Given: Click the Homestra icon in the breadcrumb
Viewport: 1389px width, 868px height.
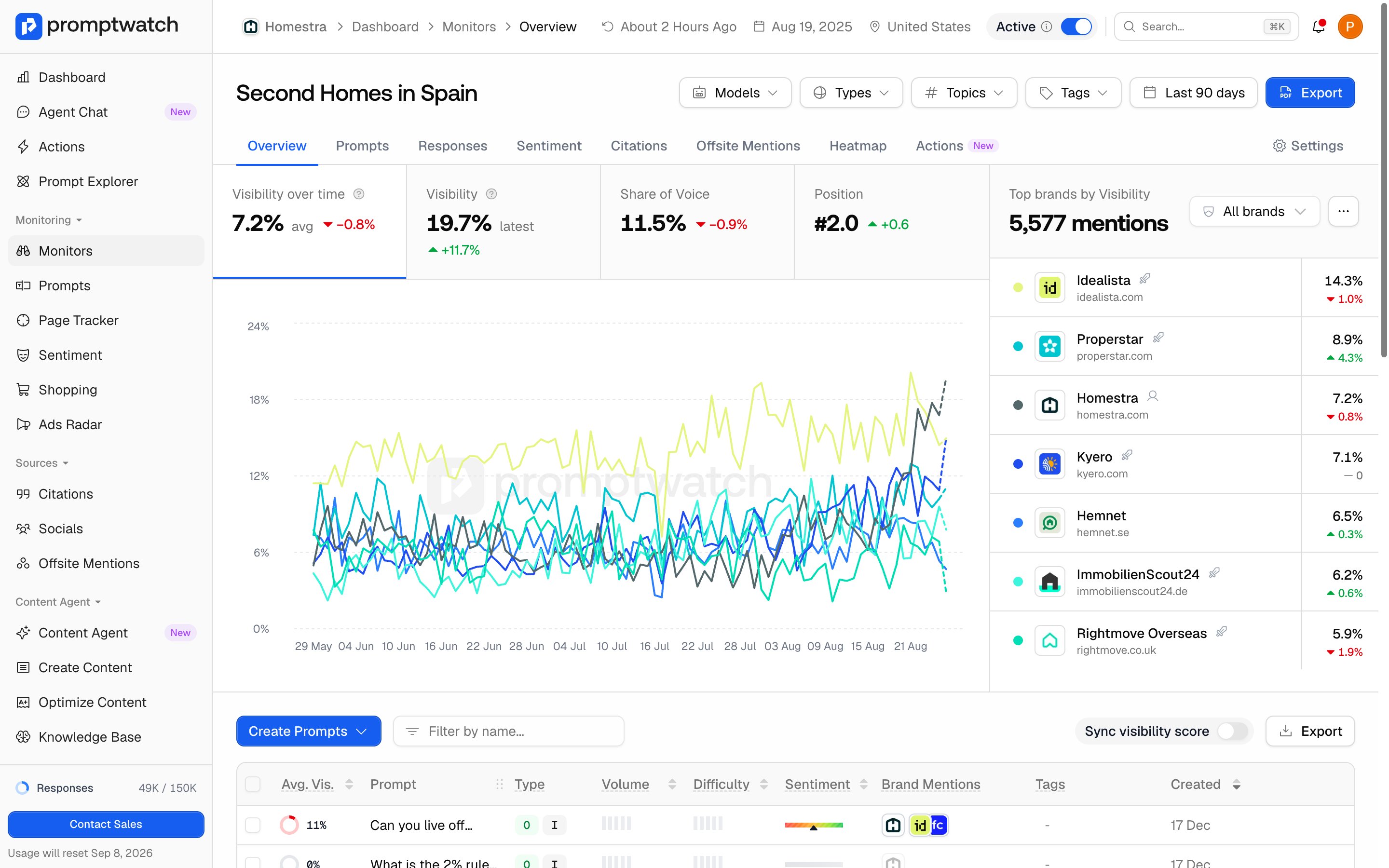Looking at the screenshot, I should point(250,27).
